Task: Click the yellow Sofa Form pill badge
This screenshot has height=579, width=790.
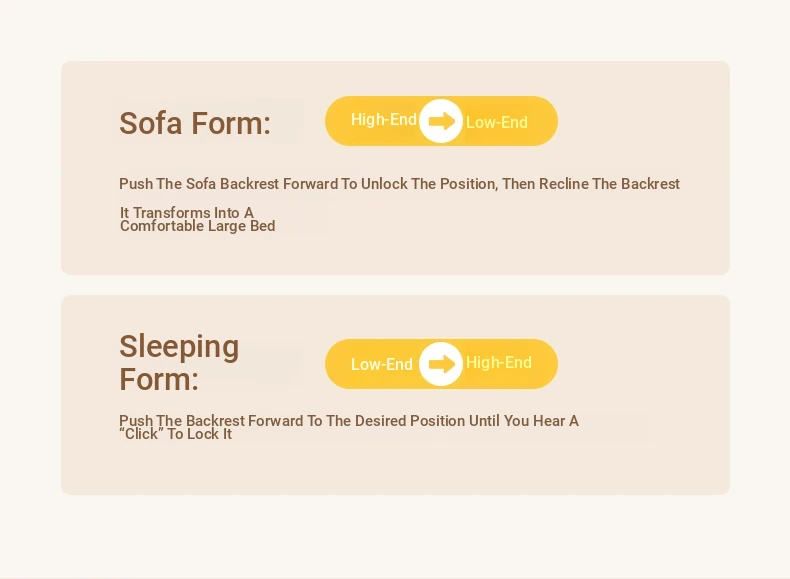Action: (441, 121)
